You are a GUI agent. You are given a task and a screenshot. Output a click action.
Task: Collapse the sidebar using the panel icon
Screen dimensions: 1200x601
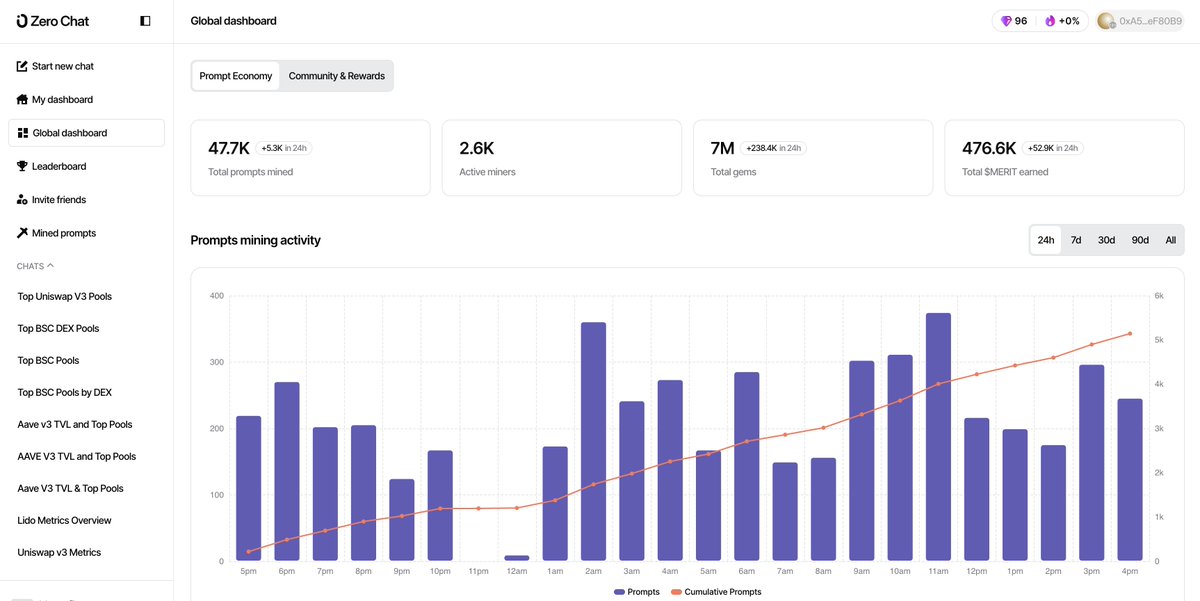144,19
